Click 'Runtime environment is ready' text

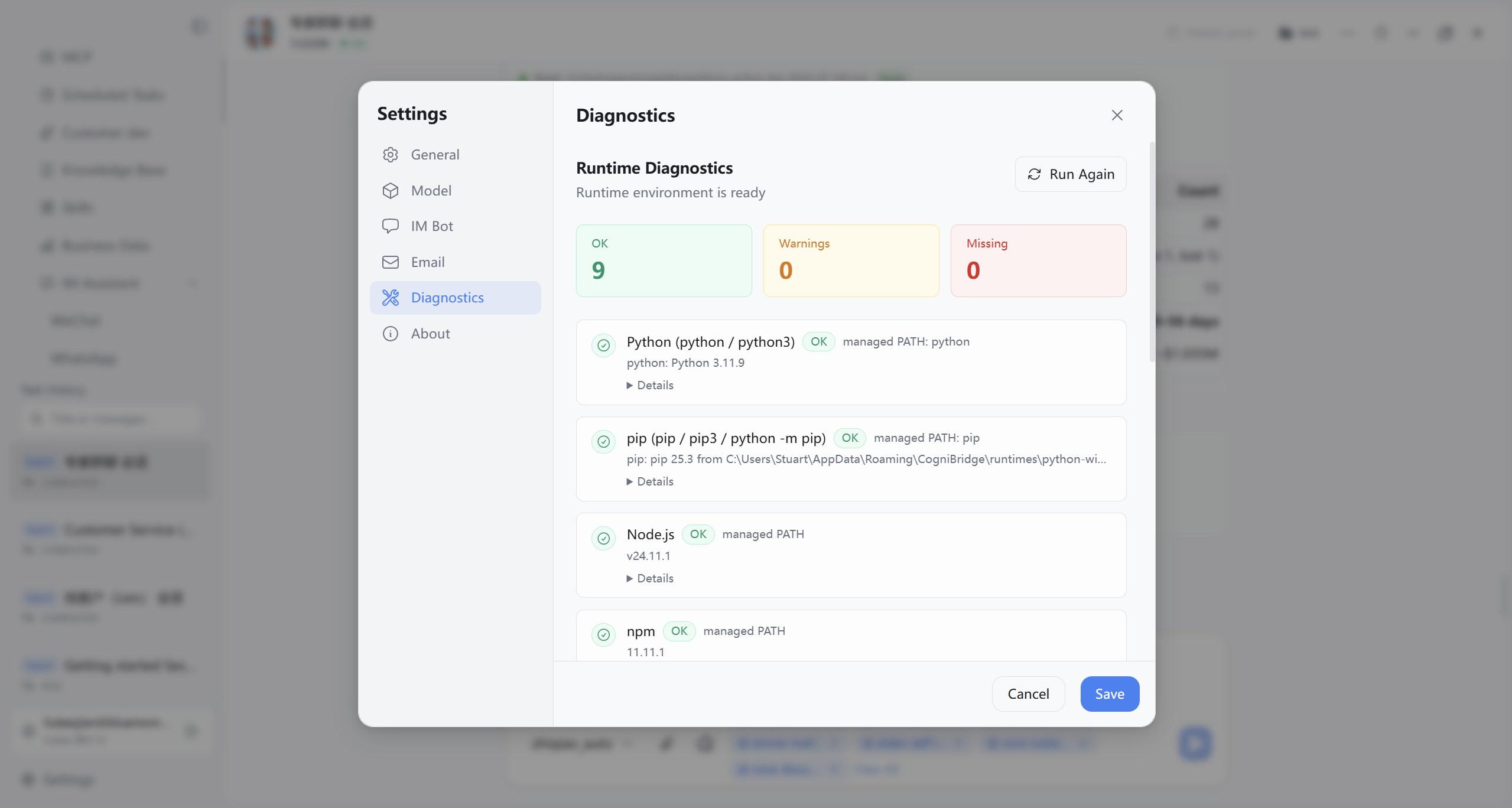[671, 193]
